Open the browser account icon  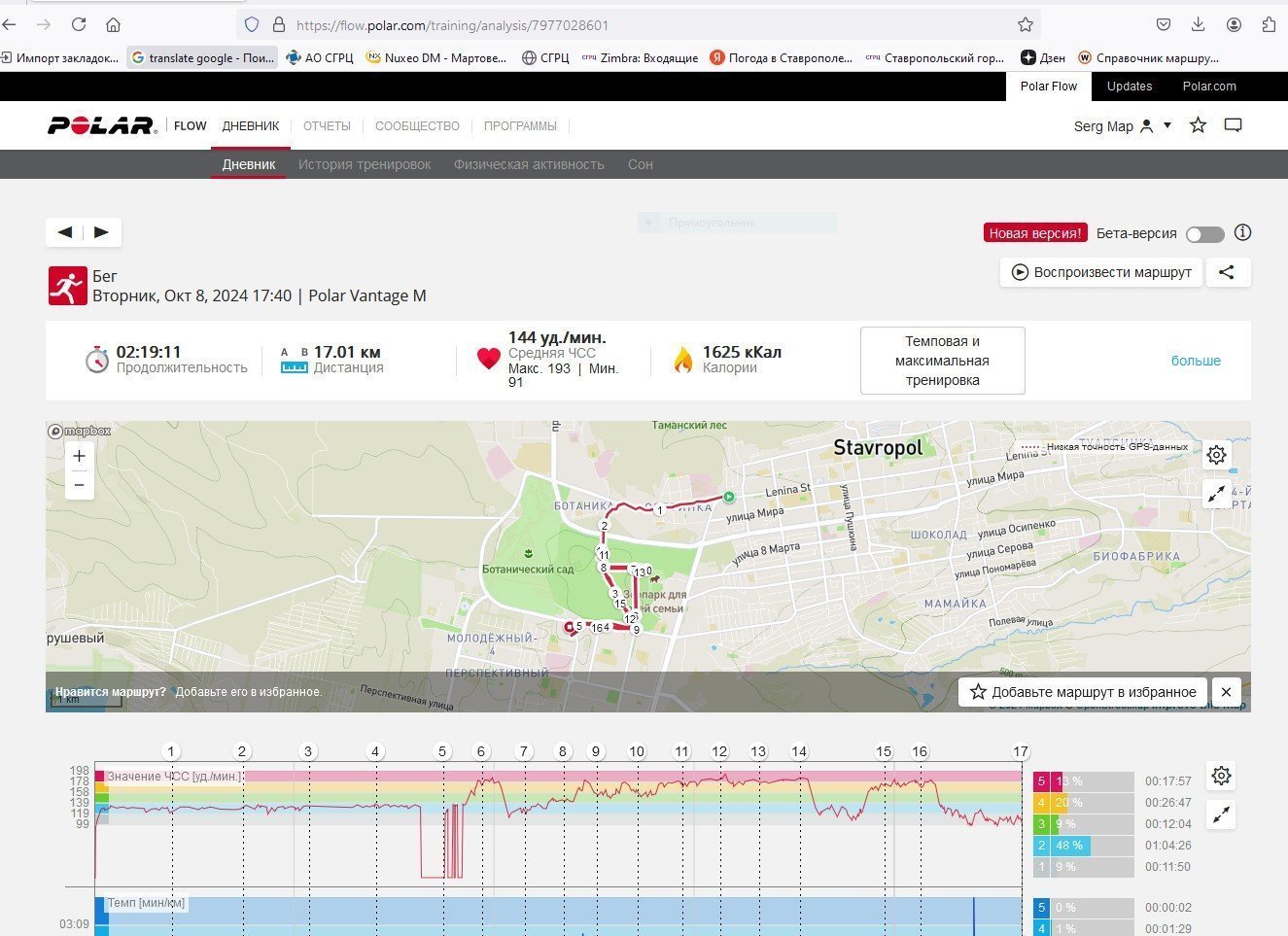coord(1234,24)
